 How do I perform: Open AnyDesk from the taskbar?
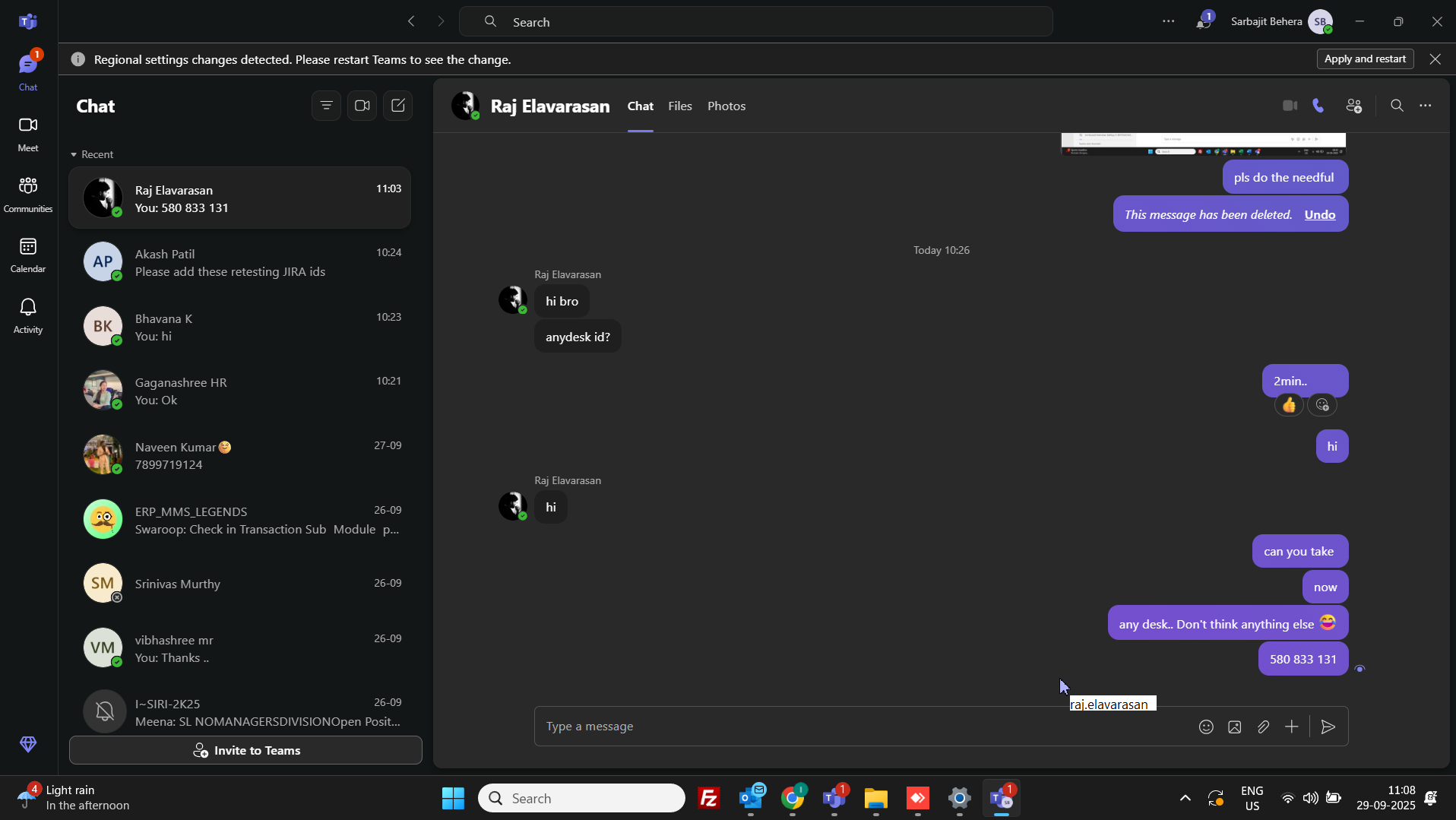pos(918,798)
